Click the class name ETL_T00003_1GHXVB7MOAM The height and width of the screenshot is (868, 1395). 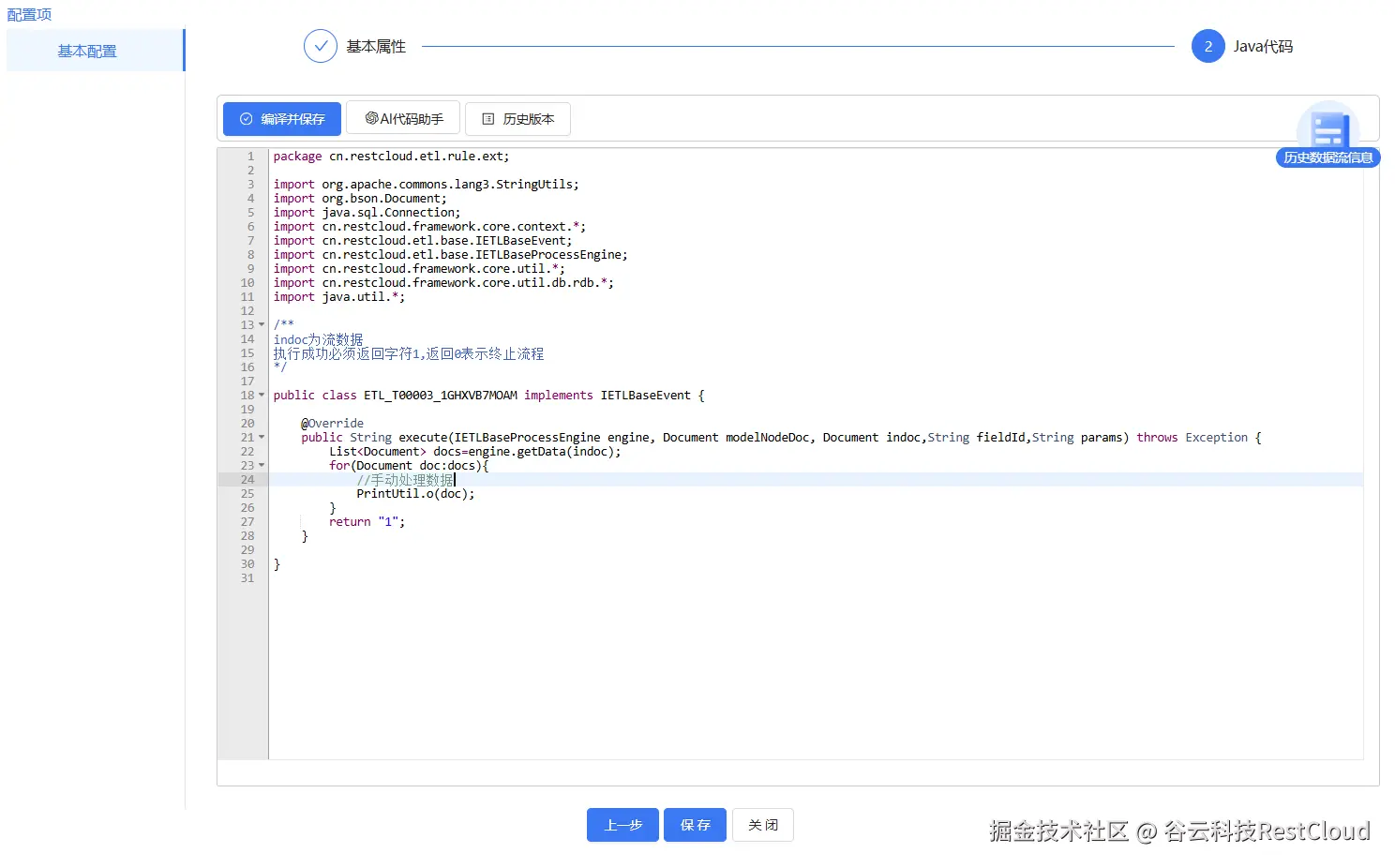pyautogui.click(x=440, y=396)
